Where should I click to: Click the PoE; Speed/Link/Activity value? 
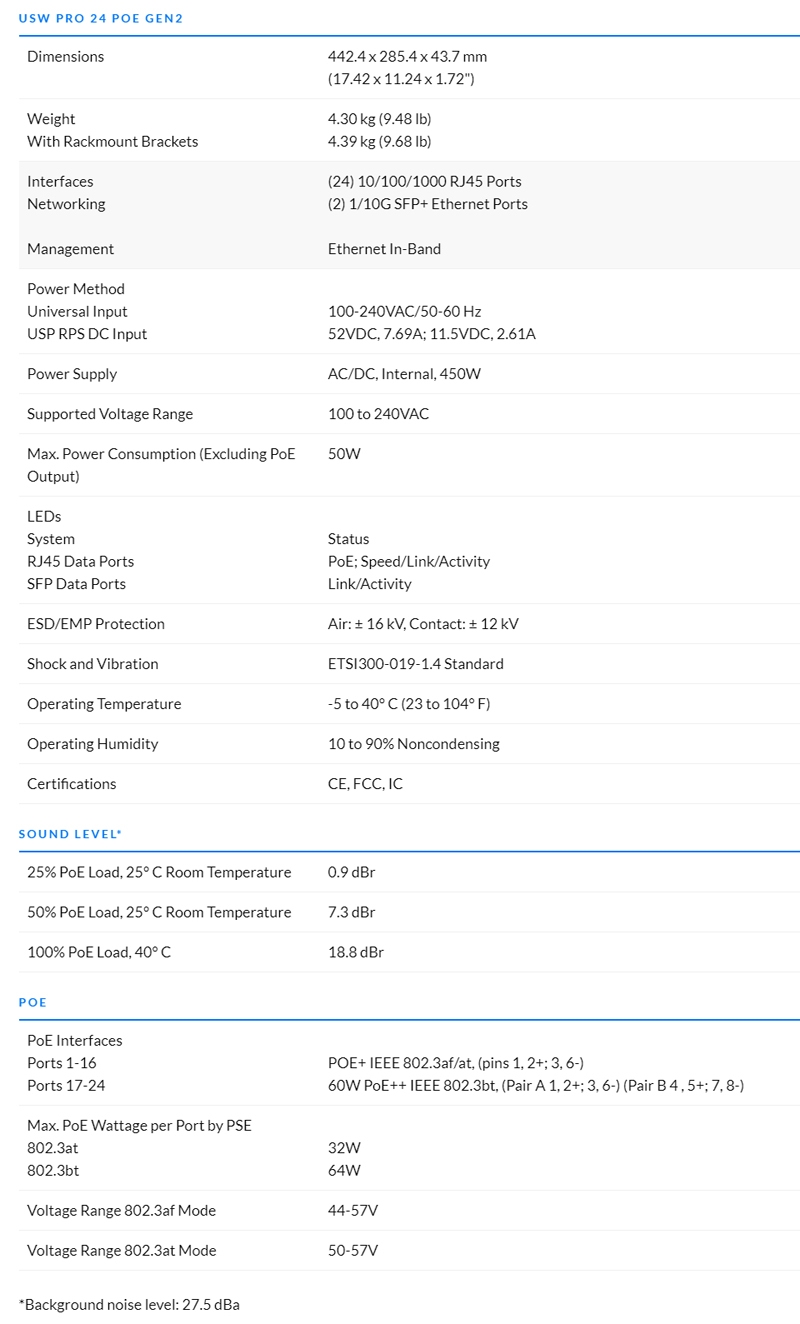[409, 562]
